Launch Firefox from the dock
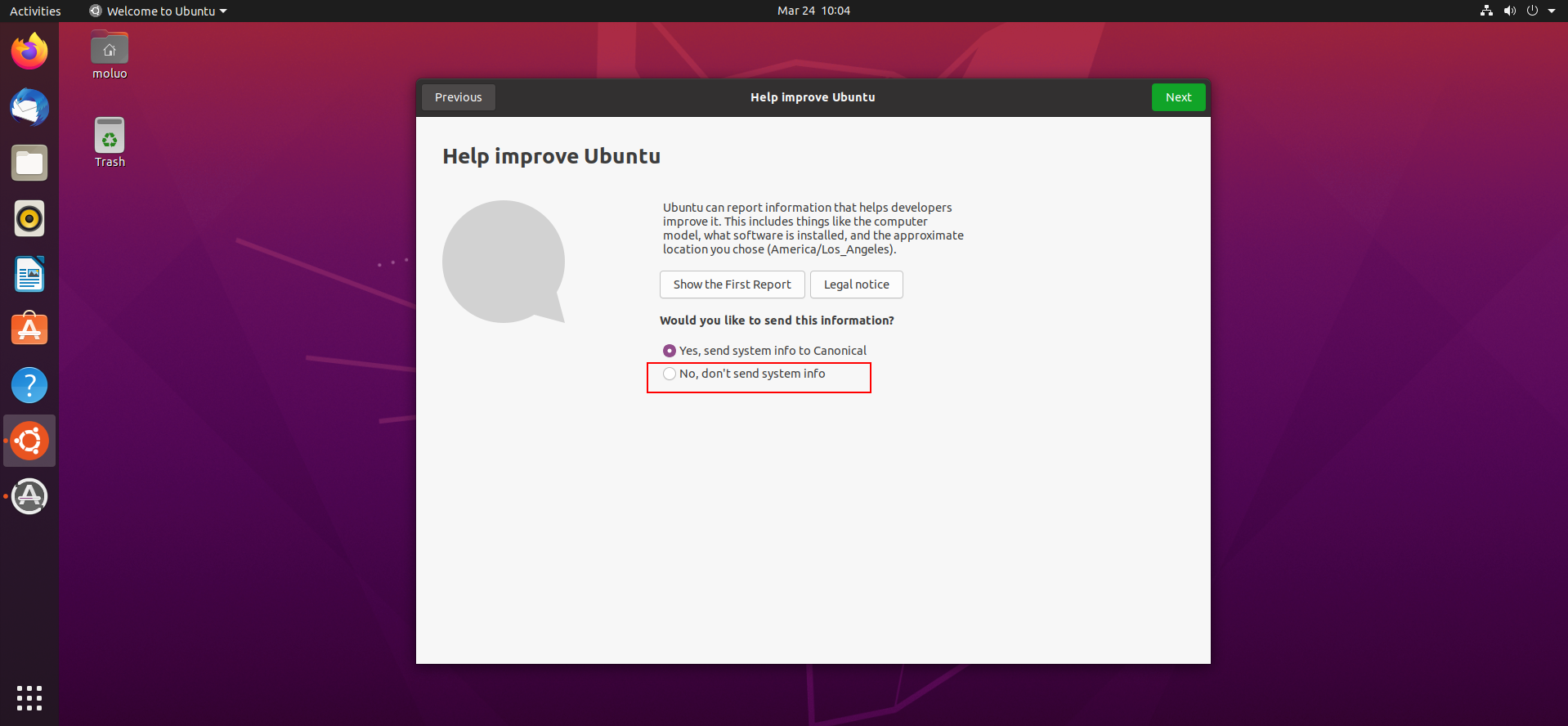The height and width of the screenshot is (726, 1568). point(29,52)
